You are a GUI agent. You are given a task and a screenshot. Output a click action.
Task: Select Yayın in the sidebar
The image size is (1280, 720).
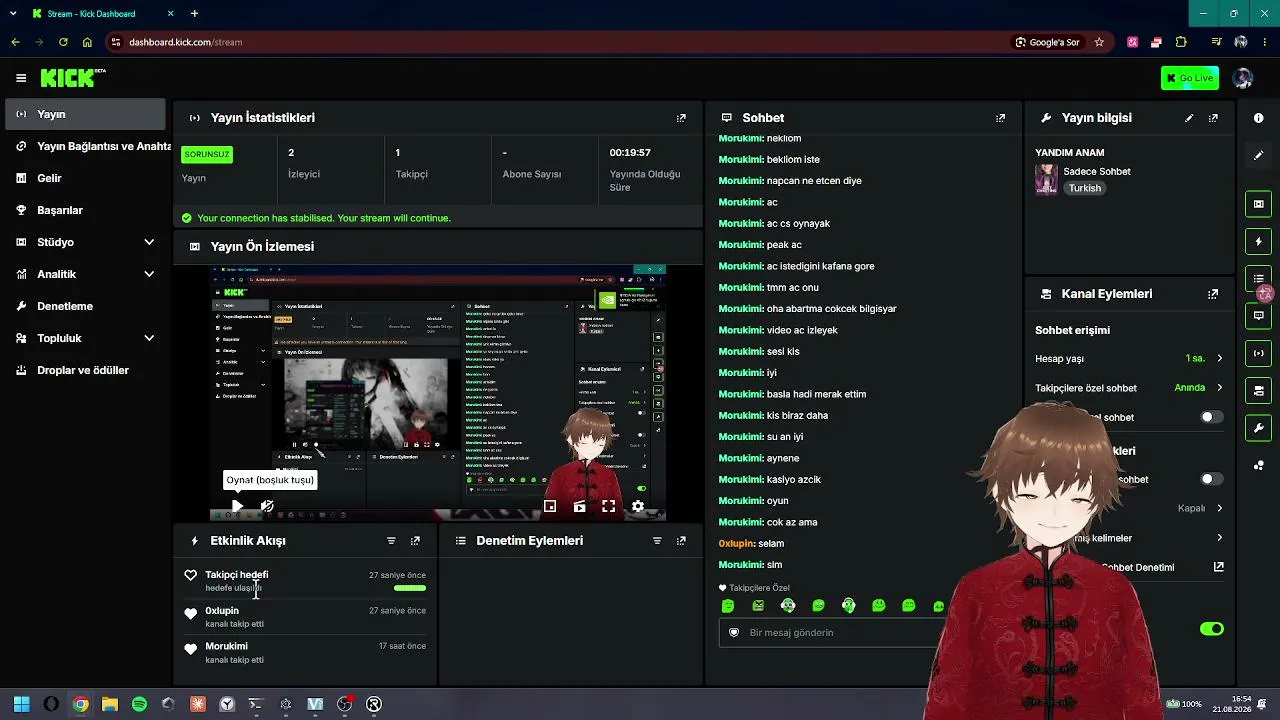tap(86, 114)
